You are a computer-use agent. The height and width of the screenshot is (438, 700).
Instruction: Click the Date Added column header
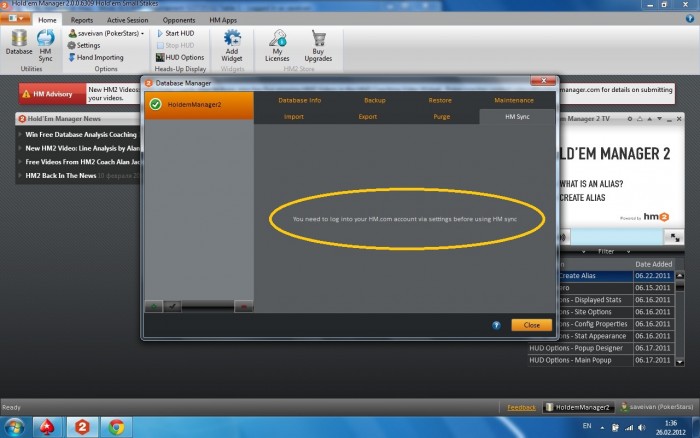click(654, 264)
